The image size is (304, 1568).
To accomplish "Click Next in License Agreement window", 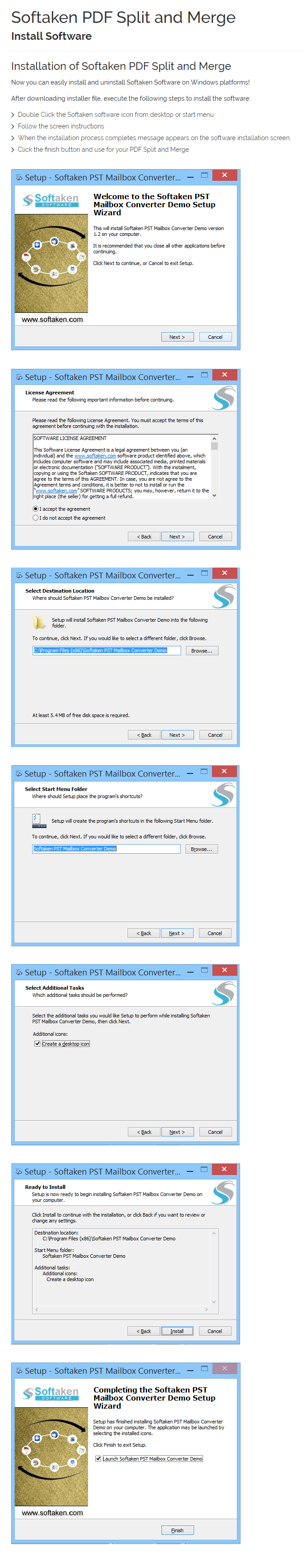I will coord(177,536).
